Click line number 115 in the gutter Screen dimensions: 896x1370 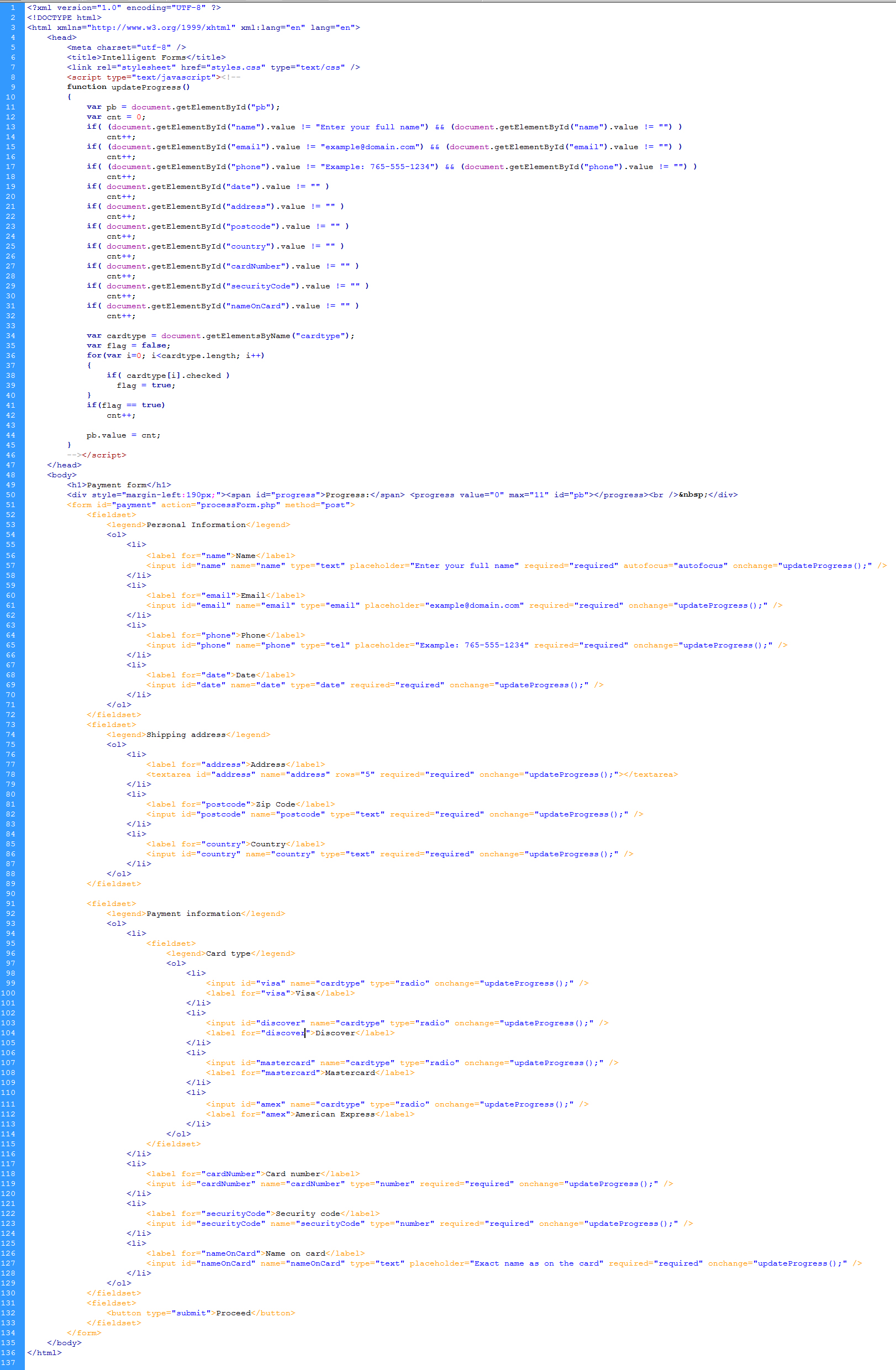pyautogui.click(x=9, y=1145)
